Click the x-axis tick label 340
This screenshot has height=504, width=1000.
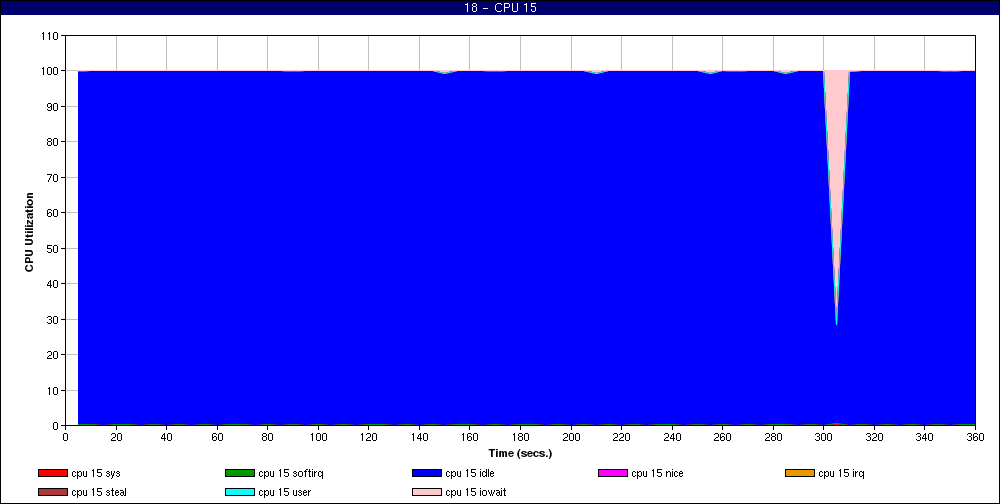click(925, 437)
